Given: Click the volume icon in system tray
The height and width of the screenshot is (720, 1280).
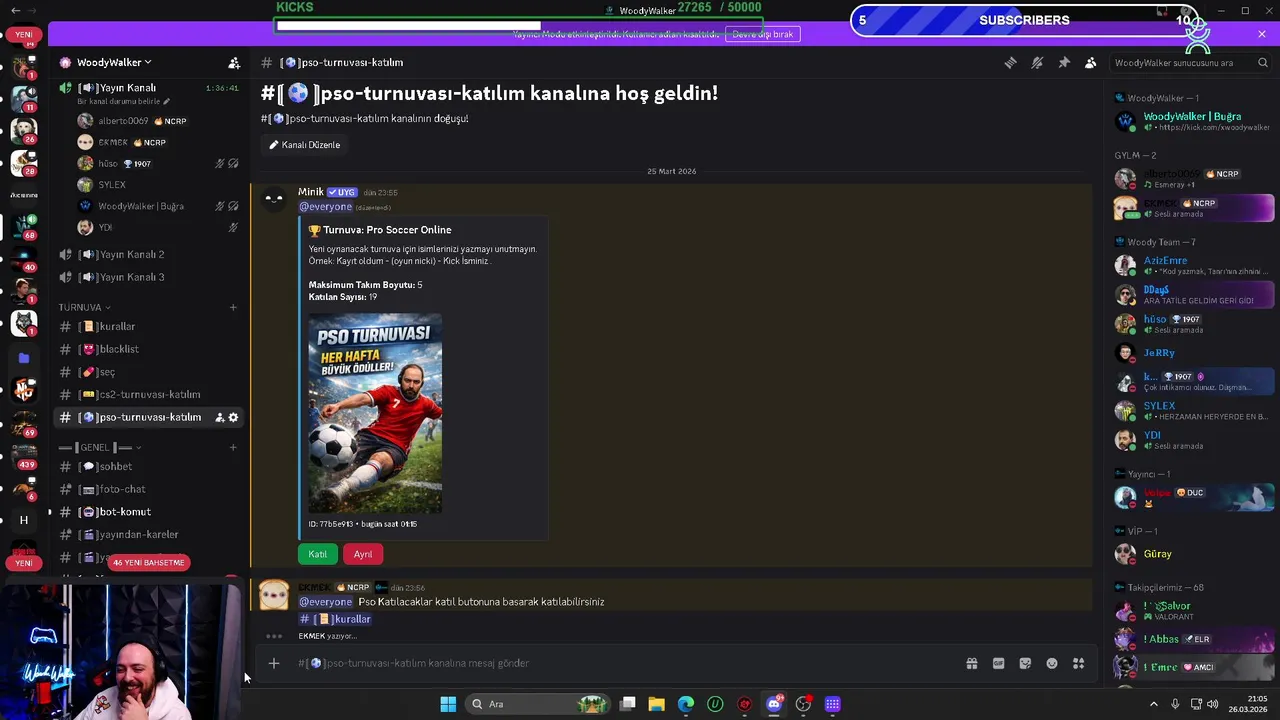Looking at the screenshot, I should point(1212,704).
